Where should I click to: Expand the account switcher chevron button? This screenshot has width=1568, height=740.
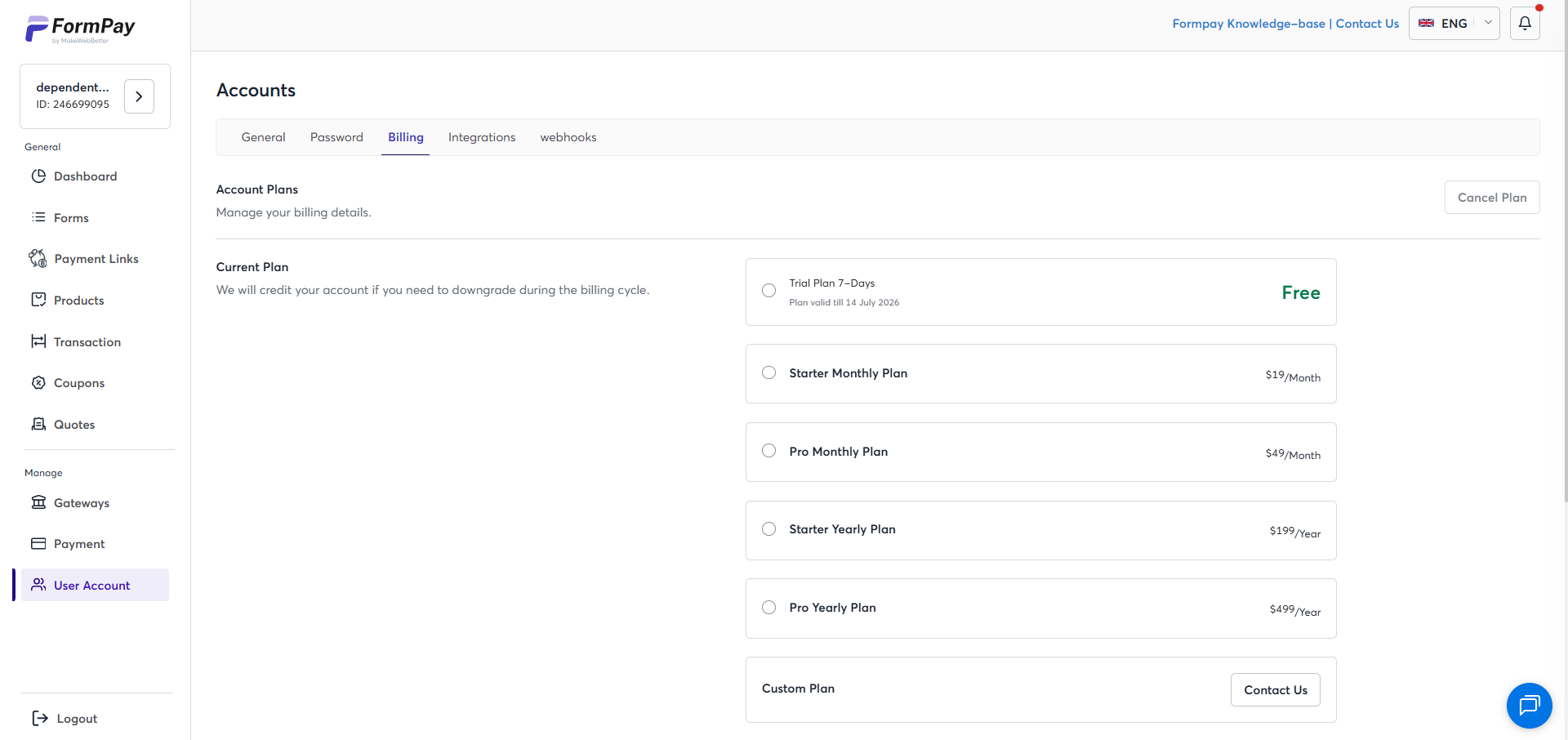[x=139, y=96]
